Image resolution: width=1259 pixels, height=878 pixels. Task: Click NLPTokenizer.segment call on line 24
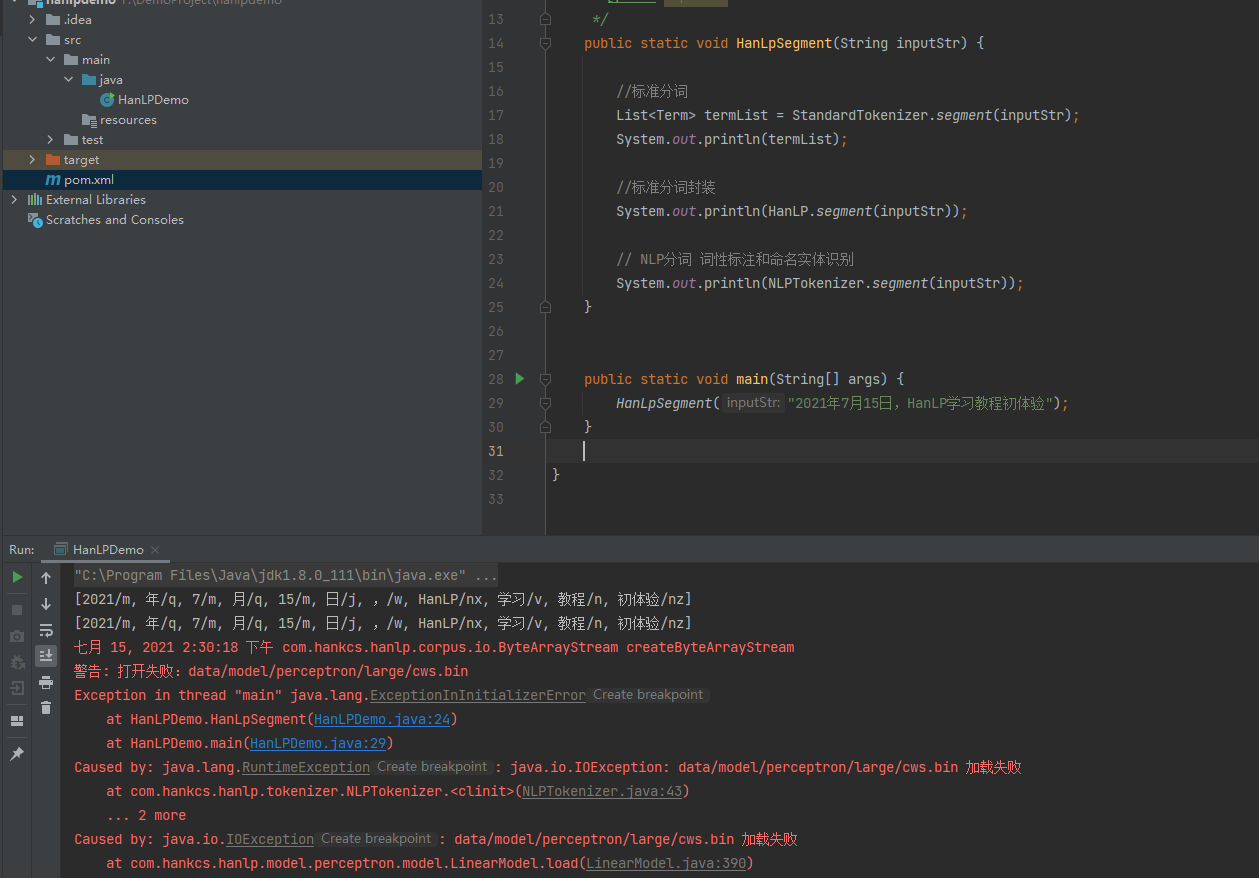(x=892, y=283)
